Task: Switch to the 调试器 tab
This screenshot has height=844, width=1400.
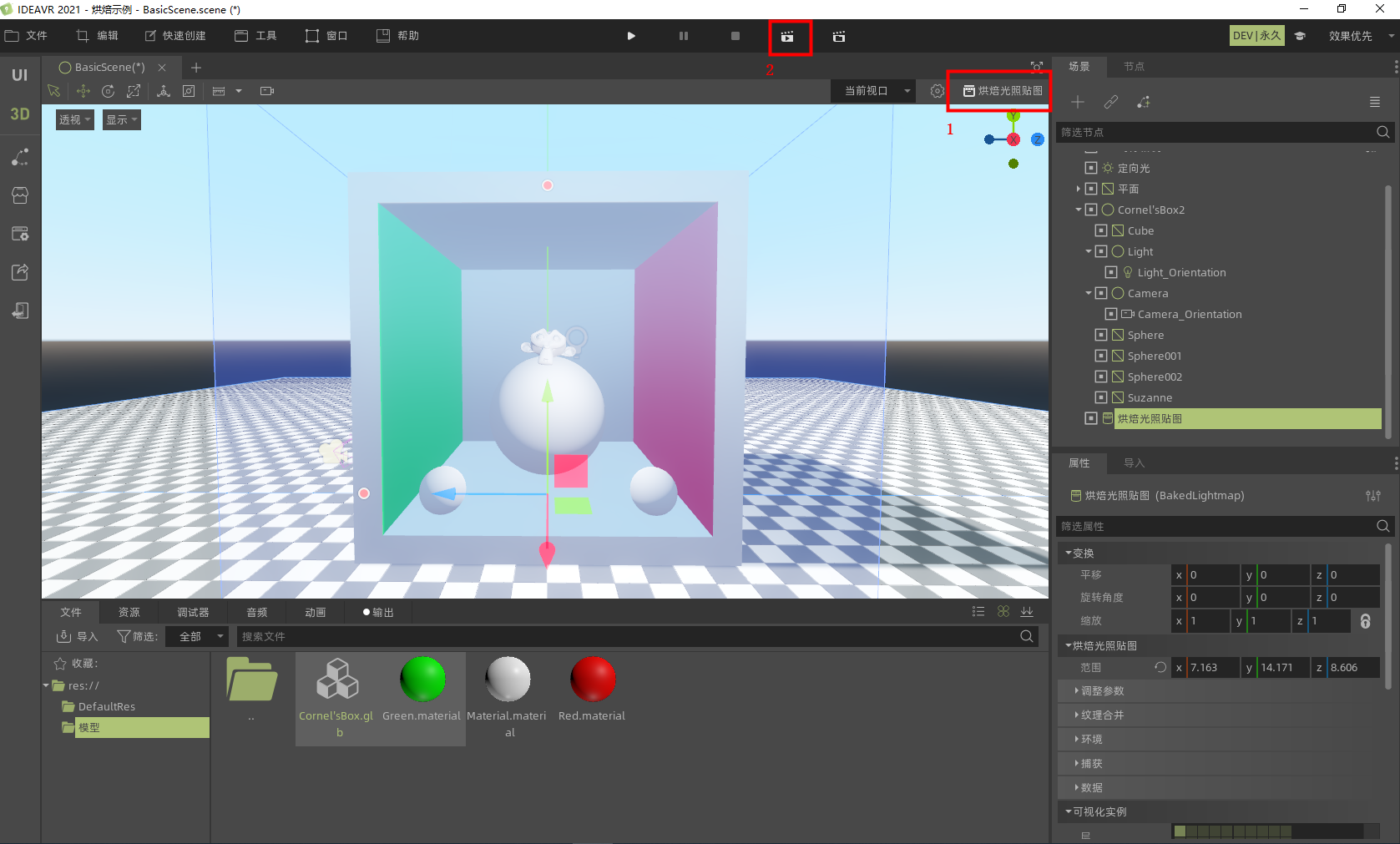Action: click(193, 612)
